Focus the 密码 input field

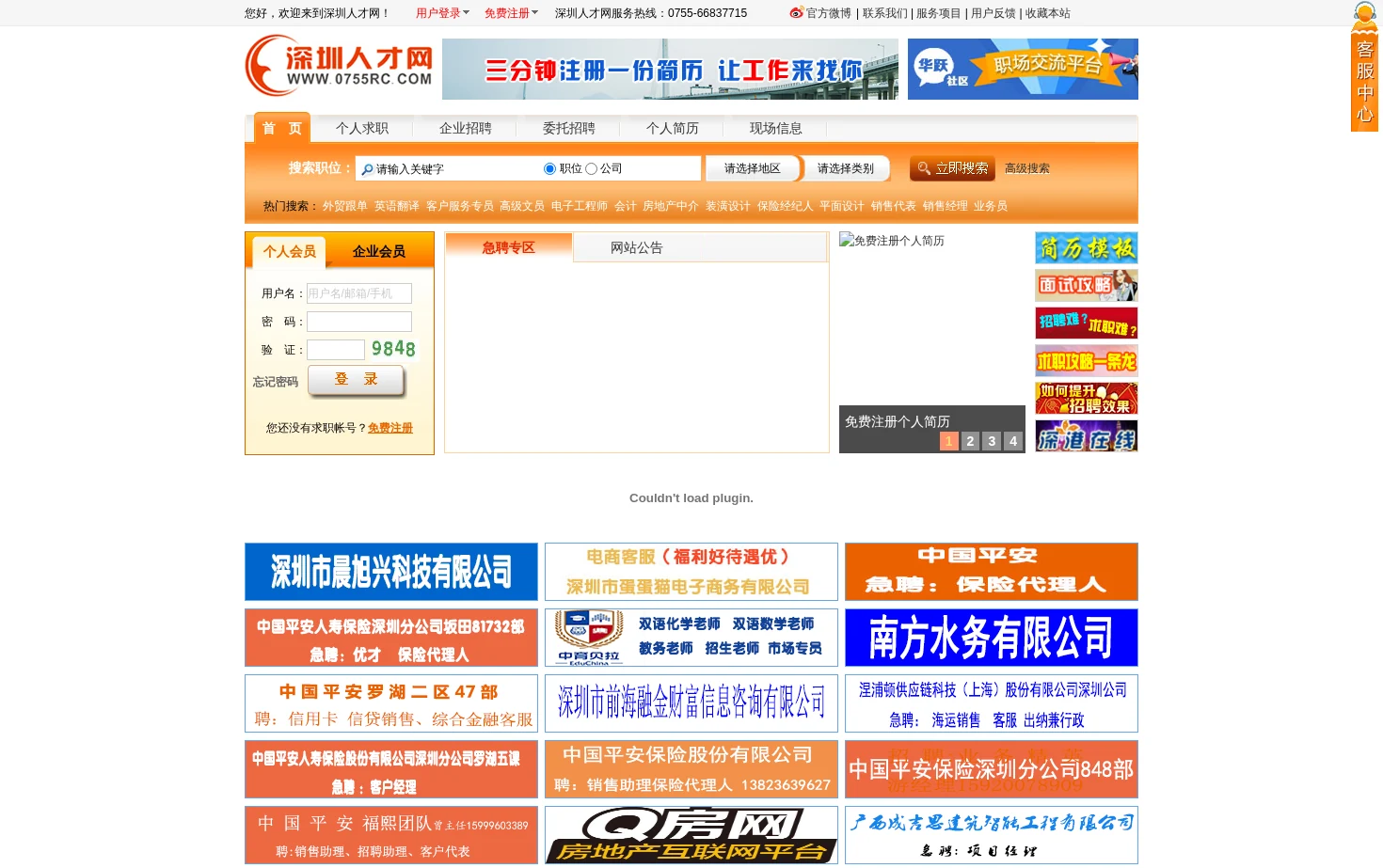[359, 322]
